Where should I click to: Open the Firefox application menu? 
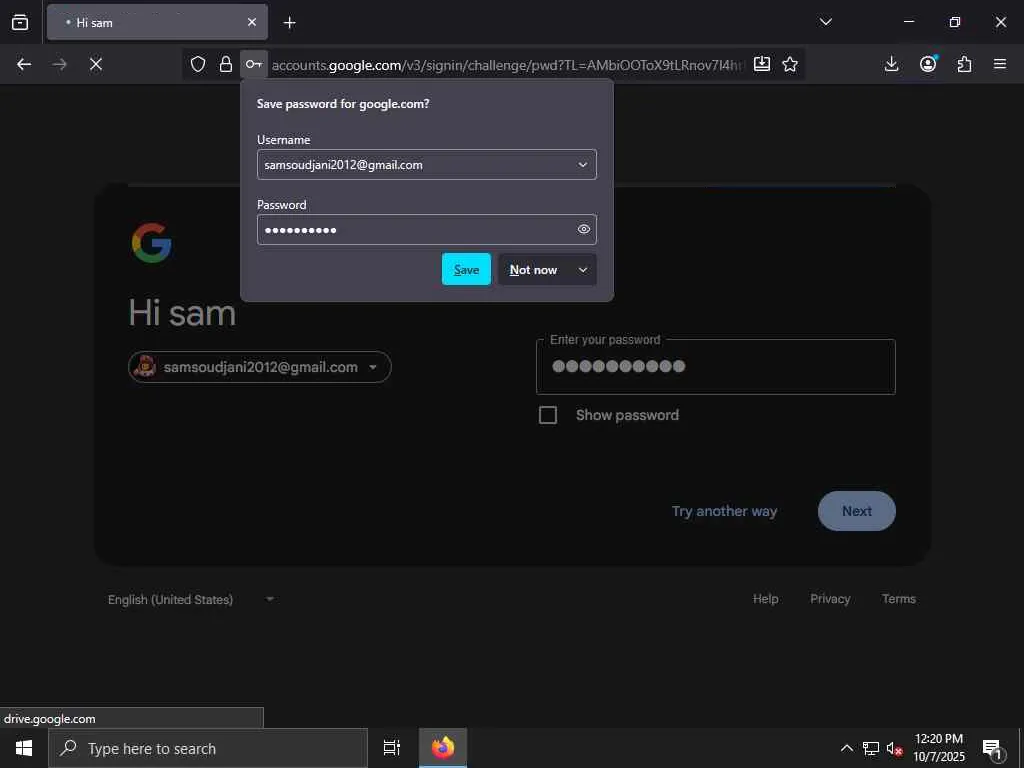pos(1000,64)
